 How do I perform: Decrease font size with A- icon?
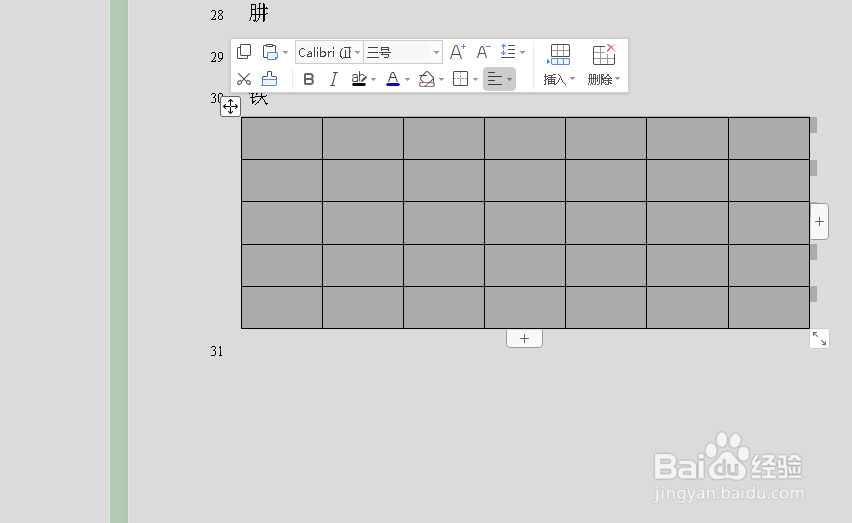tap(483, 52)
